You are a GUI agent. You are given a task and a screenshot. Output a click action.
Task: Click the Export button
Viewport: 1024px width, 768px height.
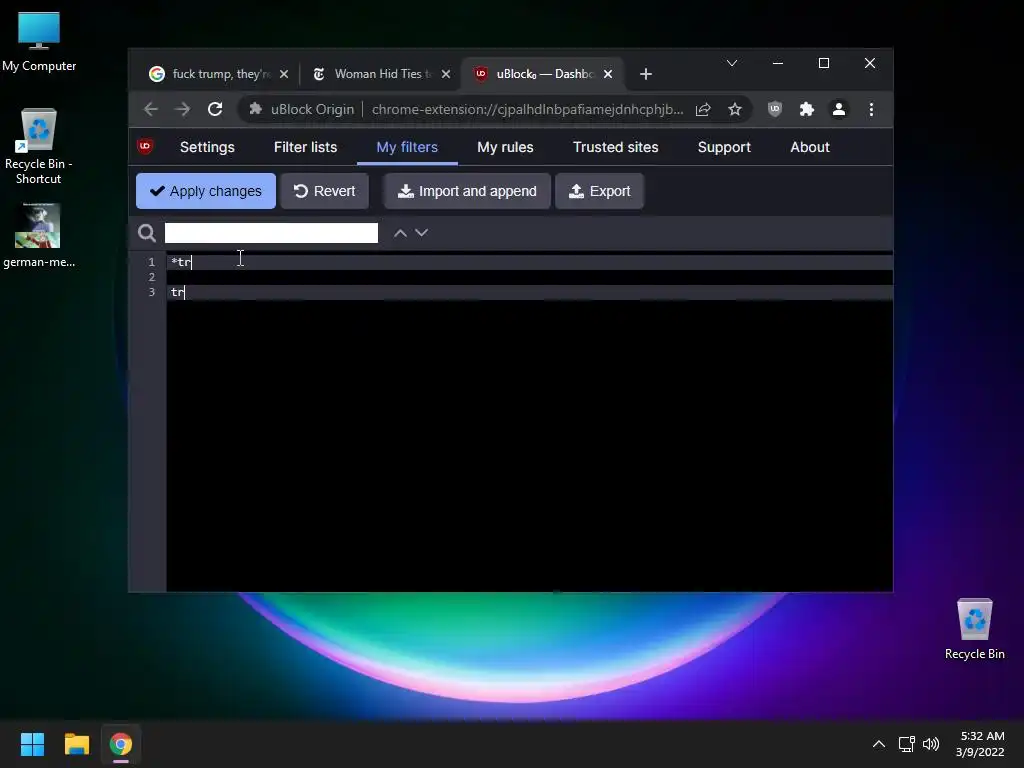pyautogui.click(x=600, y=191)
